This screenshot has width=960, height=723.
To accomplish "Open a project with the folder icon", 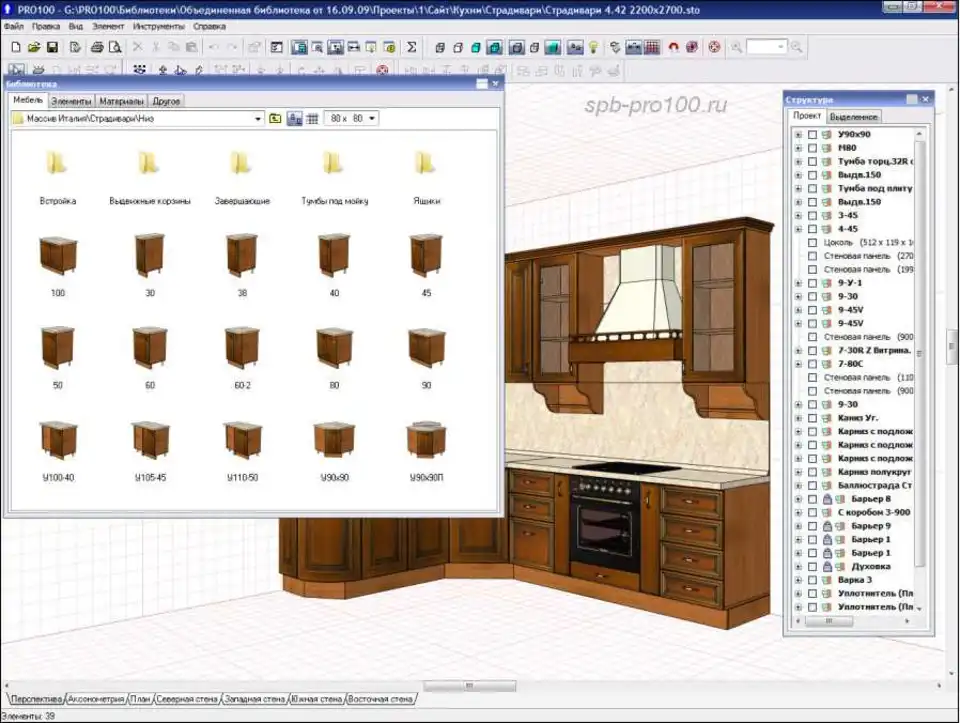I will tap(34, 47).
